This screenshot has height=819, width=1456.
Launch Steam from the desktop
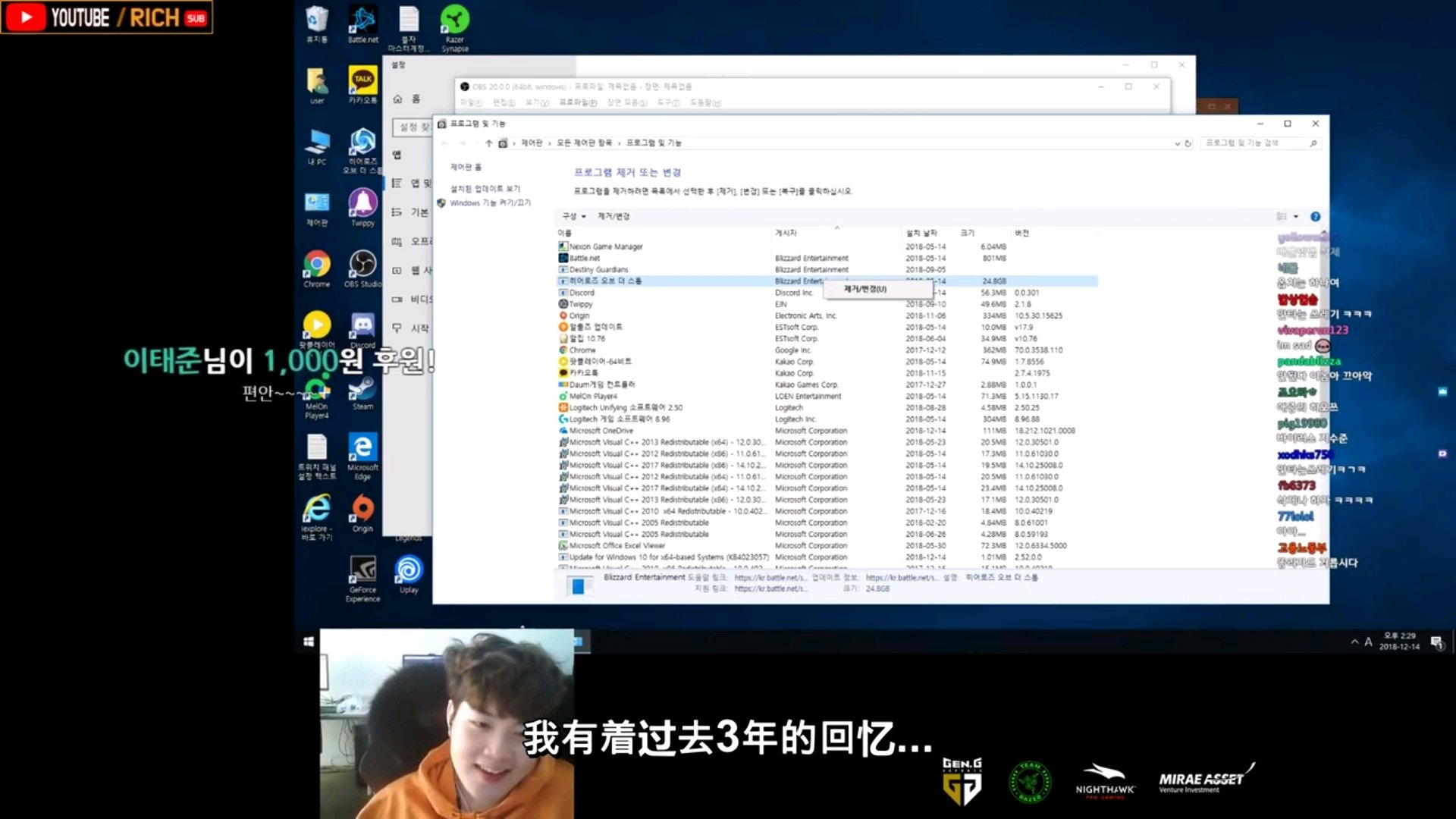pos(362,391)
